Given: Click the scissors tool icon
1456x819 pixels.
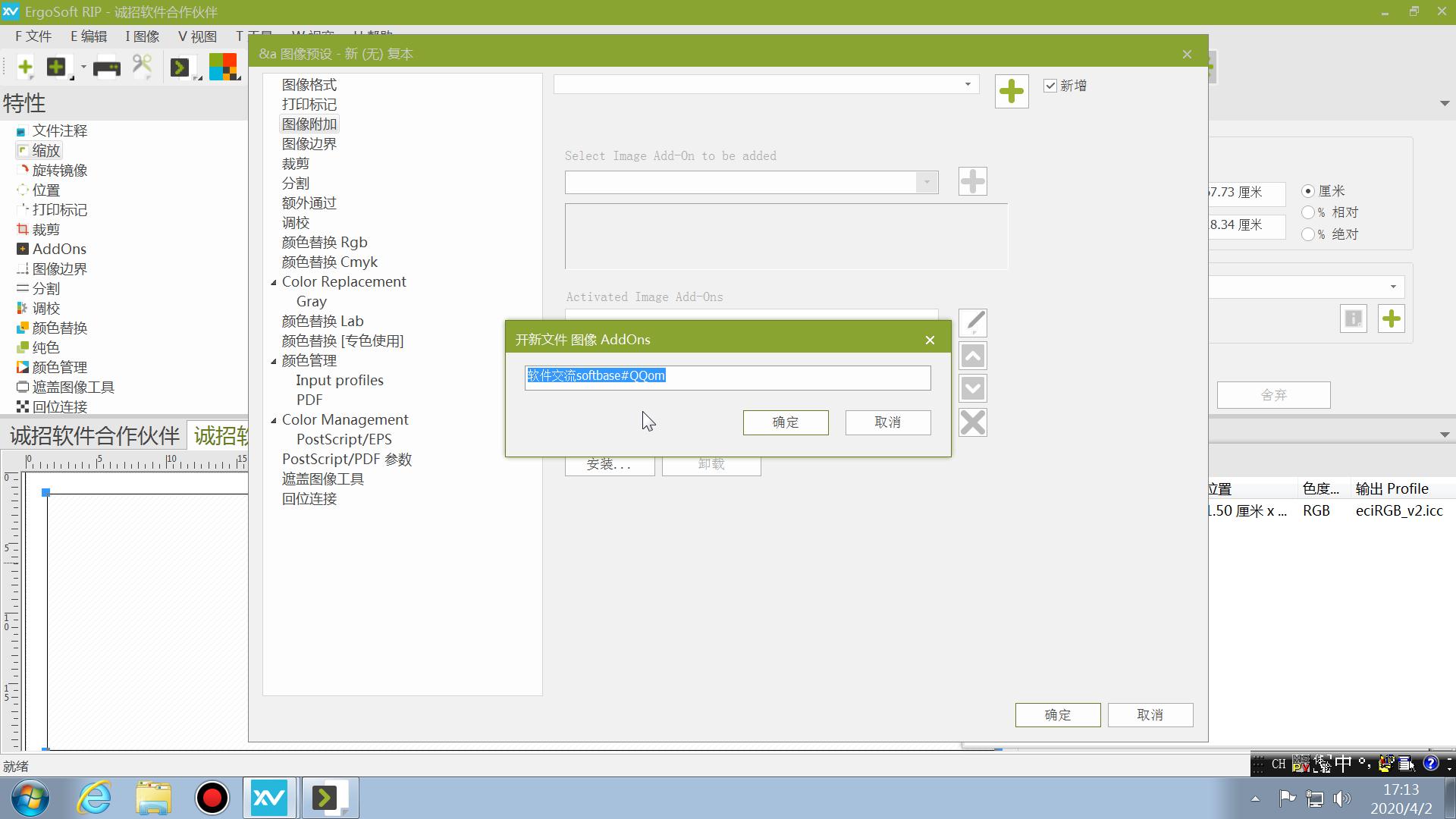Looking at the screenshot, I should pyautogui.click(x=142, y=67).
